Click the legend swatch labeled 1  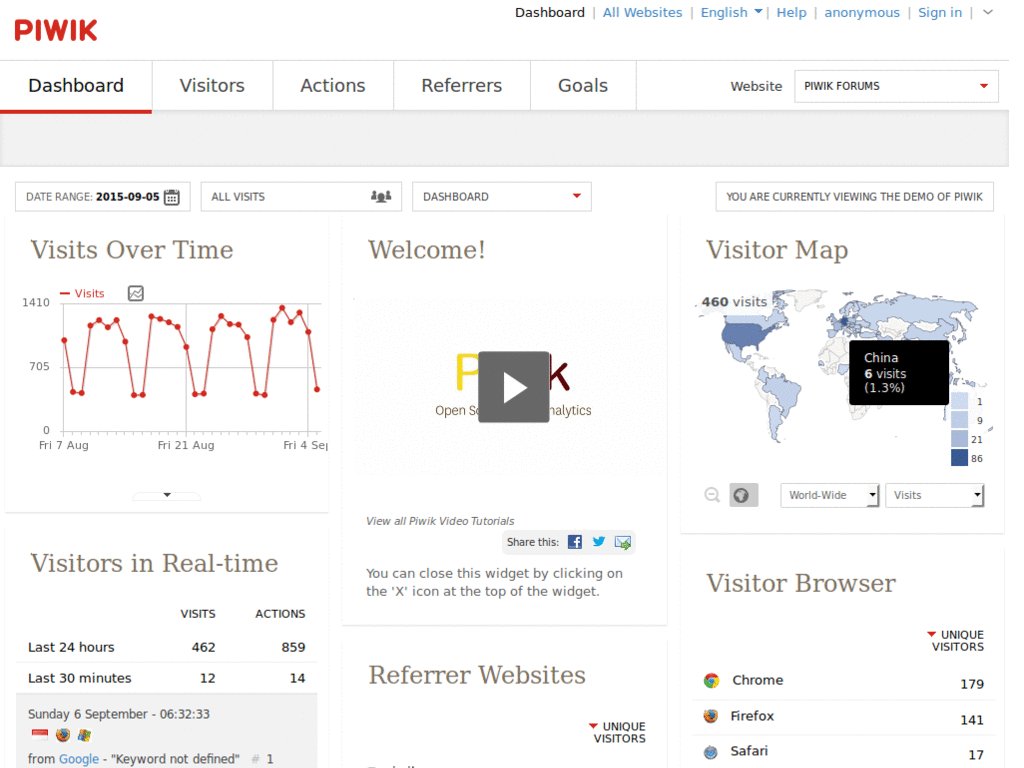click(959, 401)
